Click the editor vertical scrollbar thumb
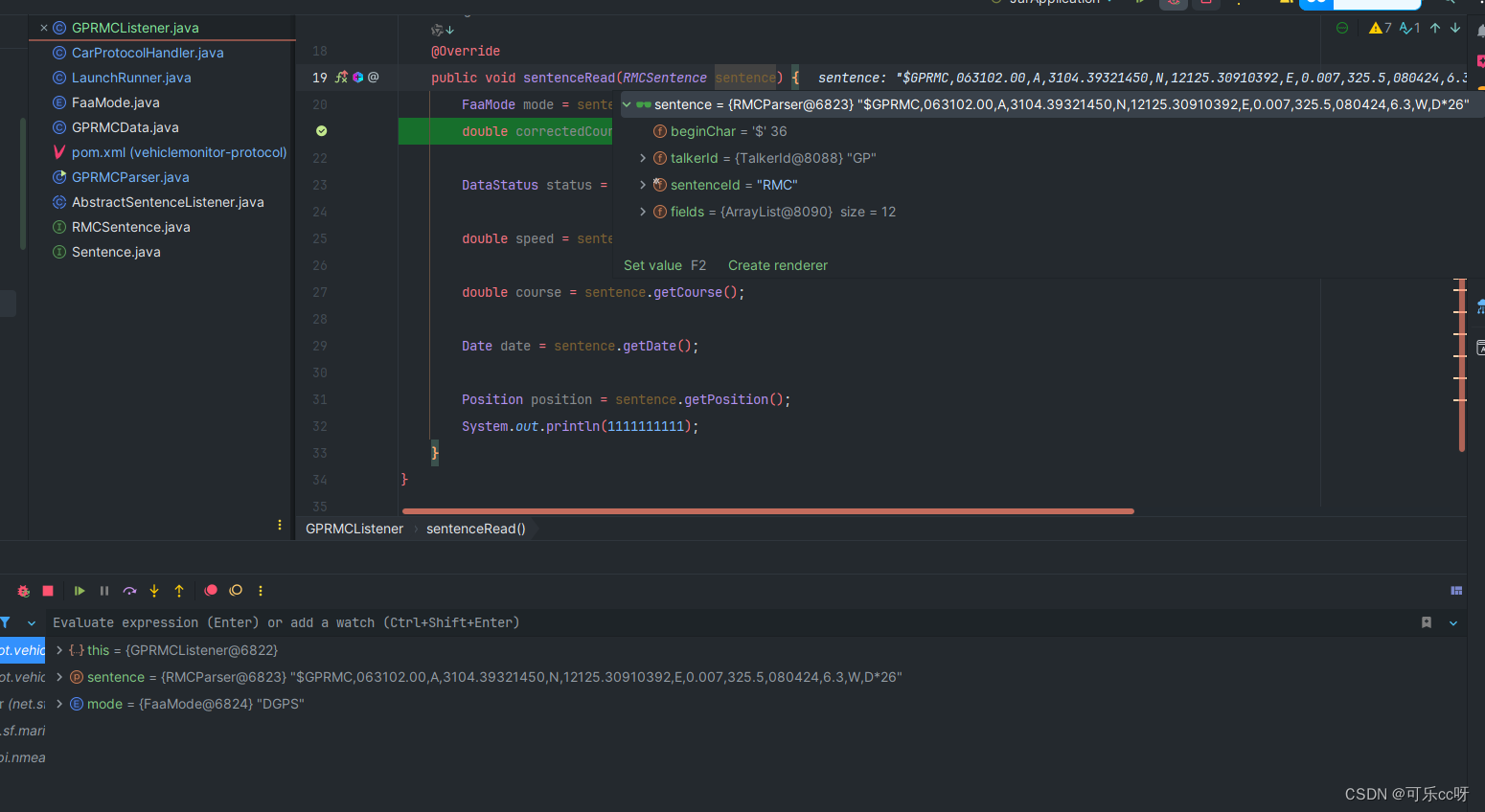Screen dimensions: 1485x812 pyautogui.click(x=1462, y=364)
